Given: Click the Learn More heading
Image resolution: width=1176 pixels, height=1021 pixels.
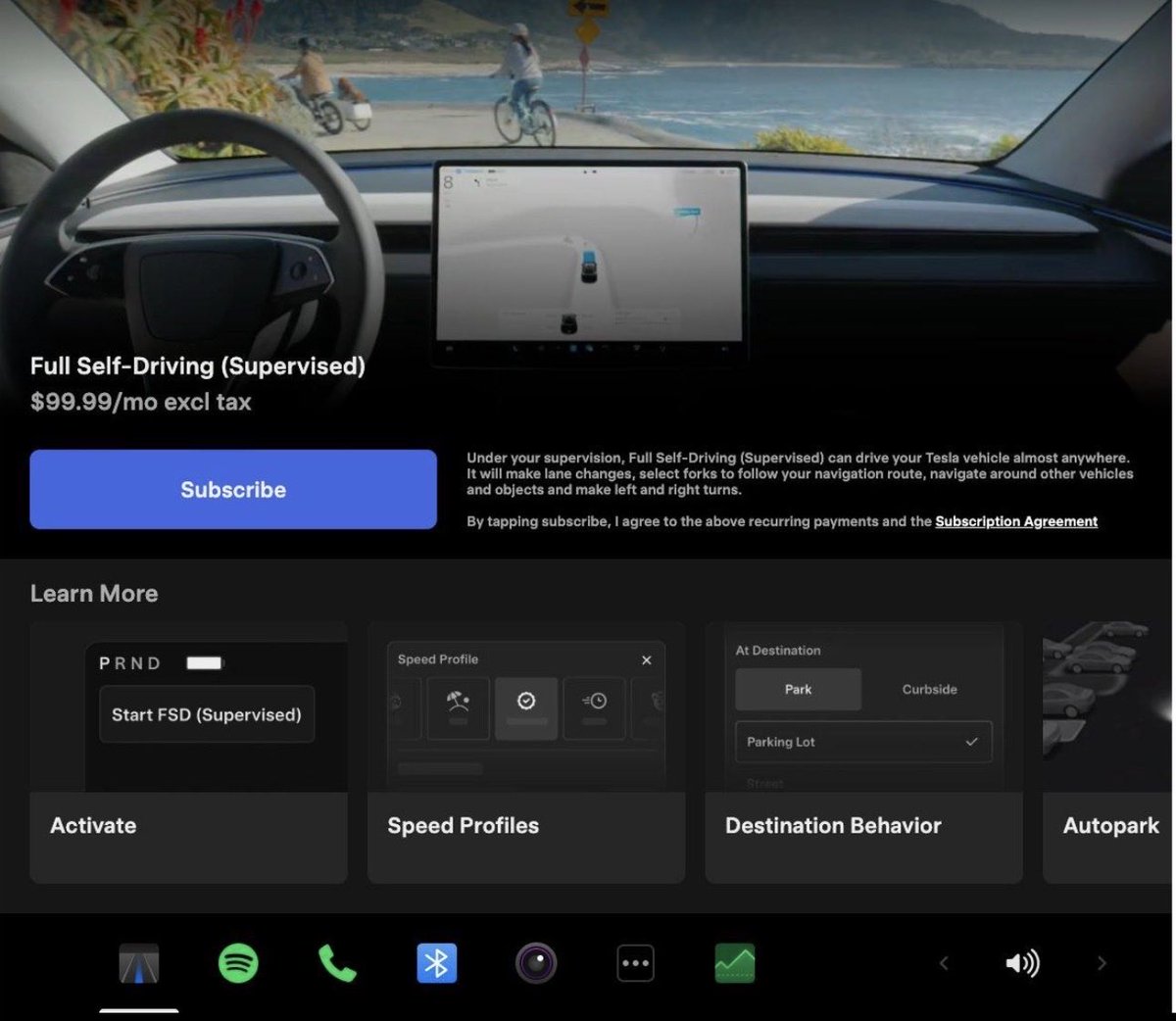Looking at the screenshot, I should point(94,594).
